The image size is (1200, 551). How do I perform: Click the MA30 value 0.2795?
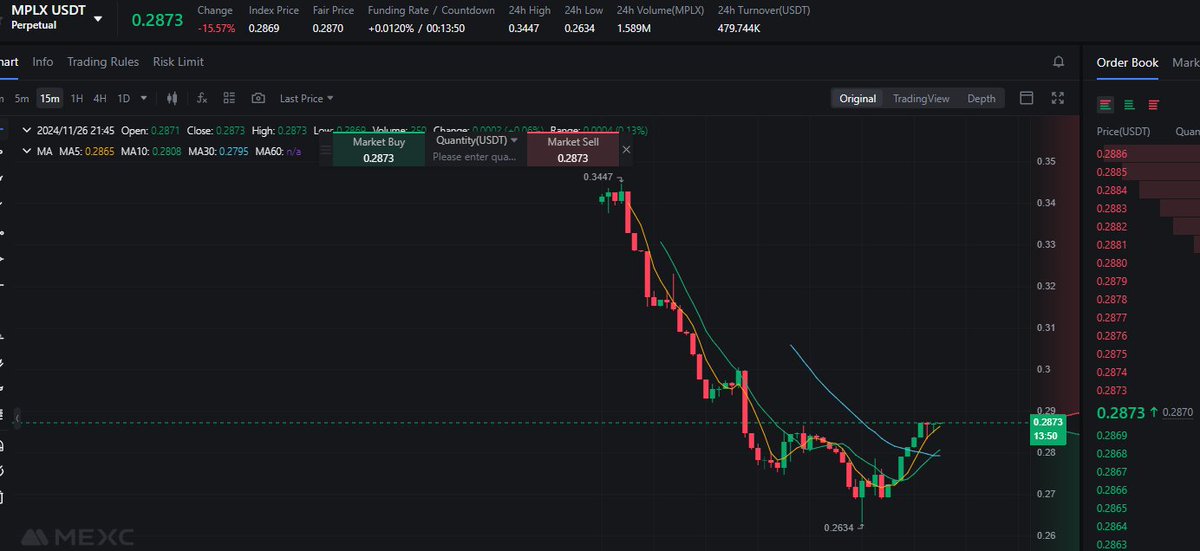233,151
